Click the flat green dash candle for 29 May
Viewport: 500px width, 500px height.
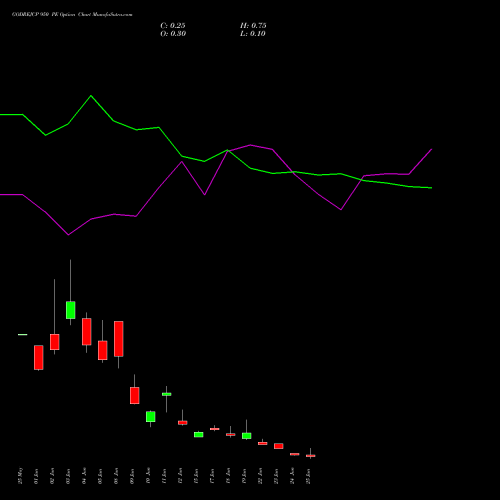click(23, 334)
